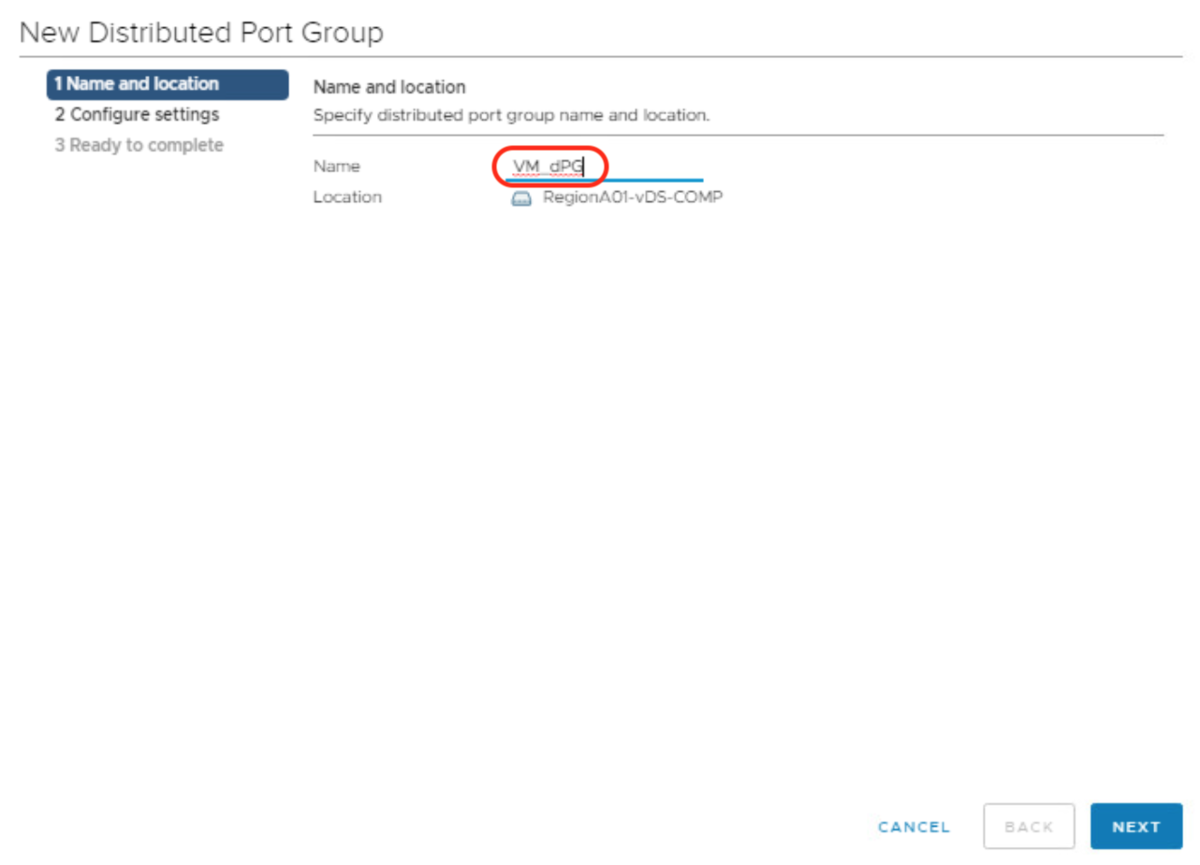This screenshot has height=865, width=1200.
Task: Click the Location field label
Action: click(347, 197)
